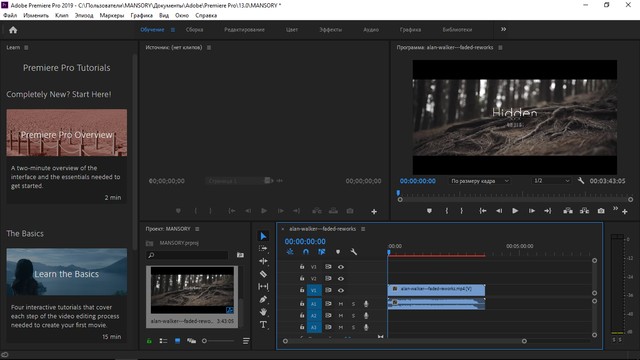Add marker in timeline panel
Viewport: 640px width, 360px height.
coord(338,252)
